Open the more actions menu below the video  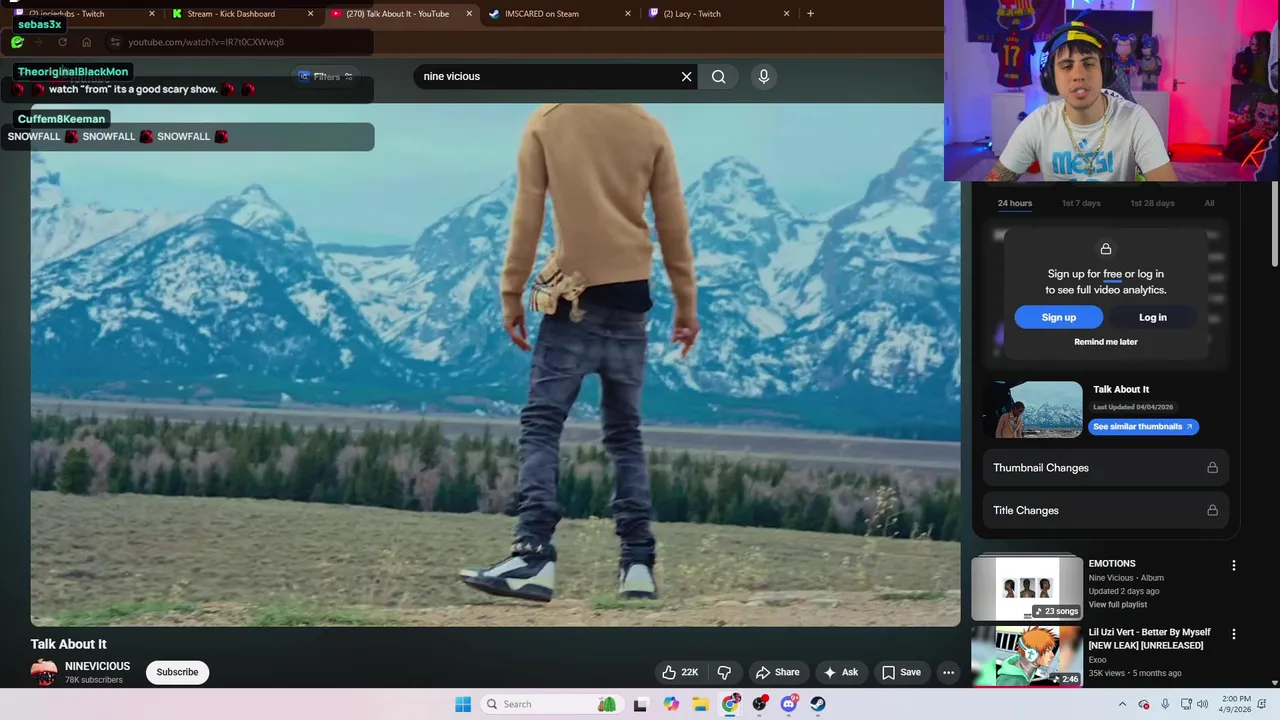948,672
